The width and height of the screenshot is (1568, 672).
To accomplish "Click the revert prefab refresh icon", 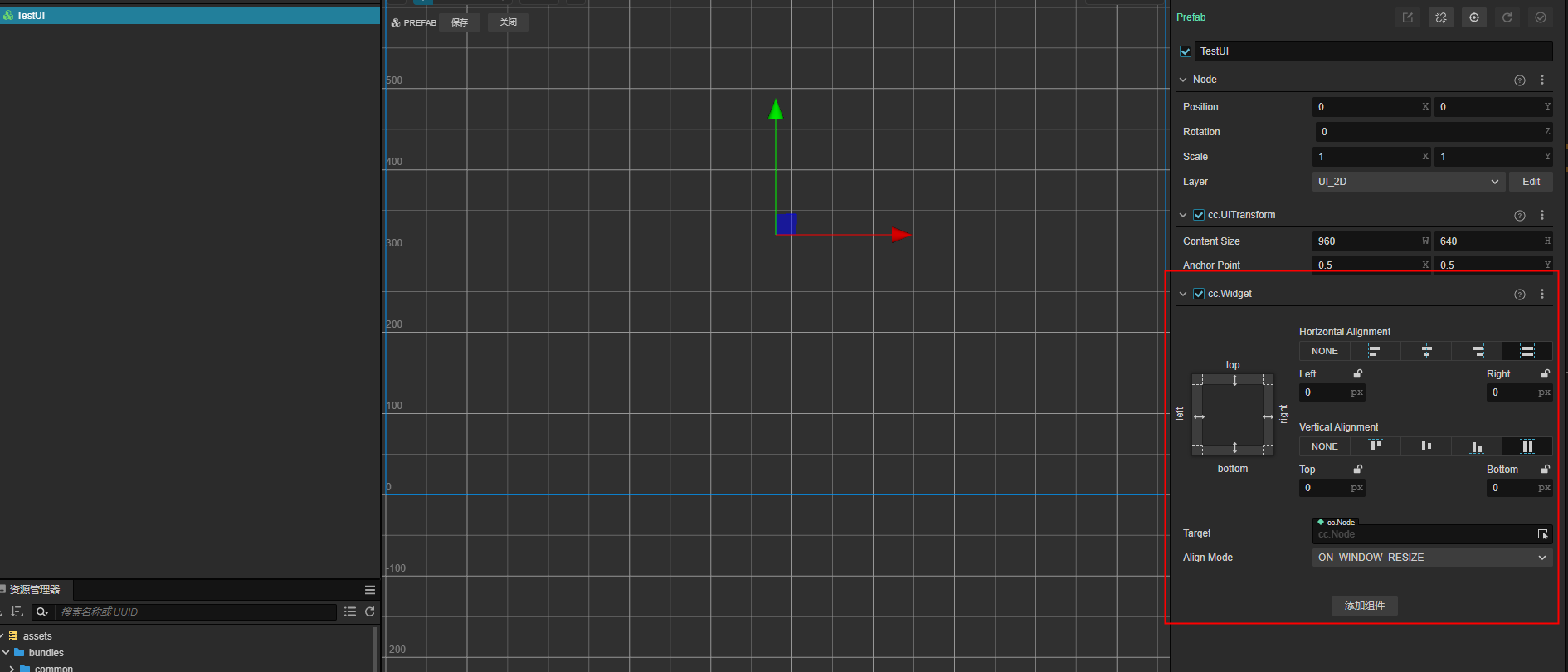I will [x=1507, y=17].
